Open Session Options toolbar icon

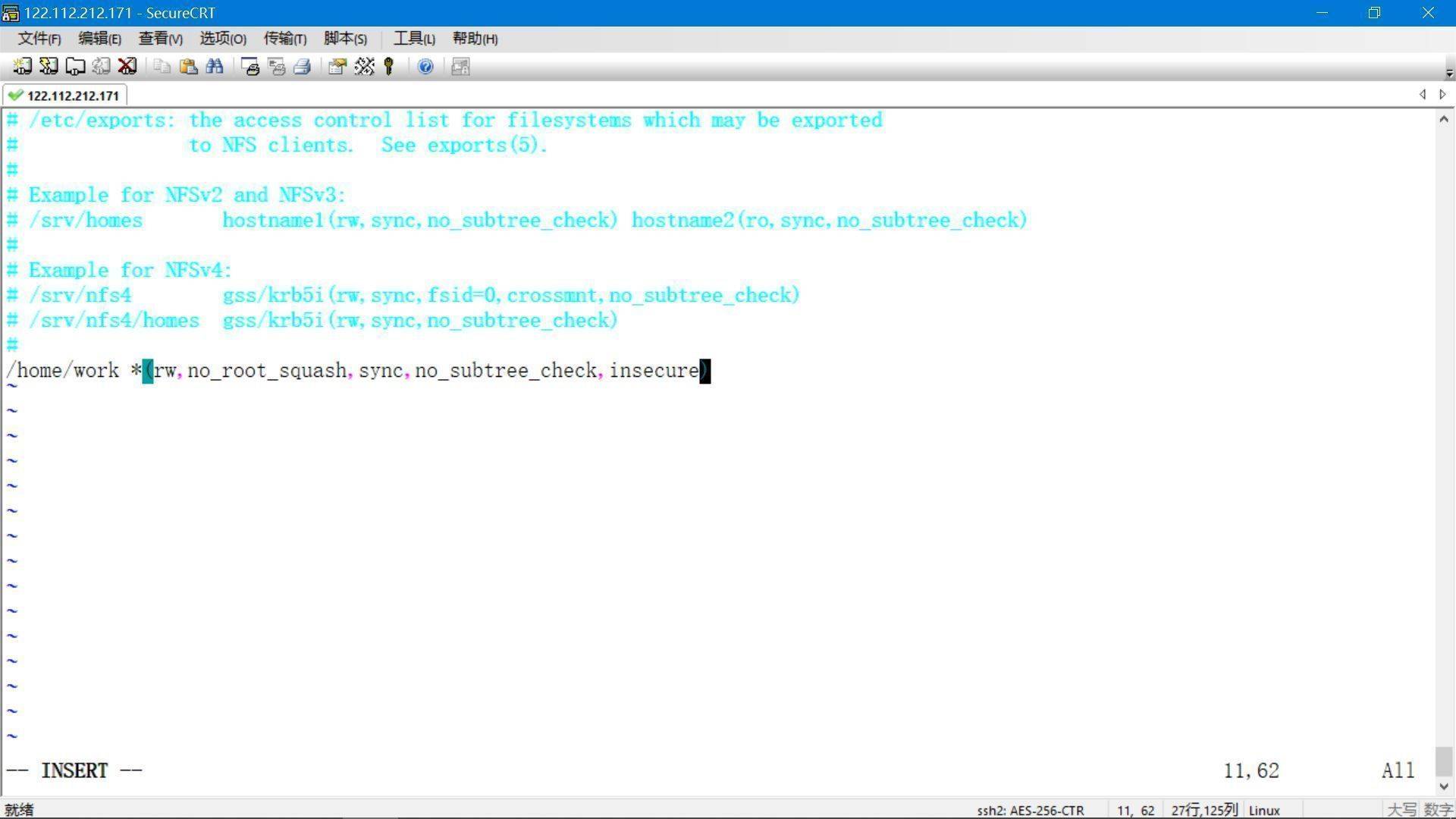[337, 67]
